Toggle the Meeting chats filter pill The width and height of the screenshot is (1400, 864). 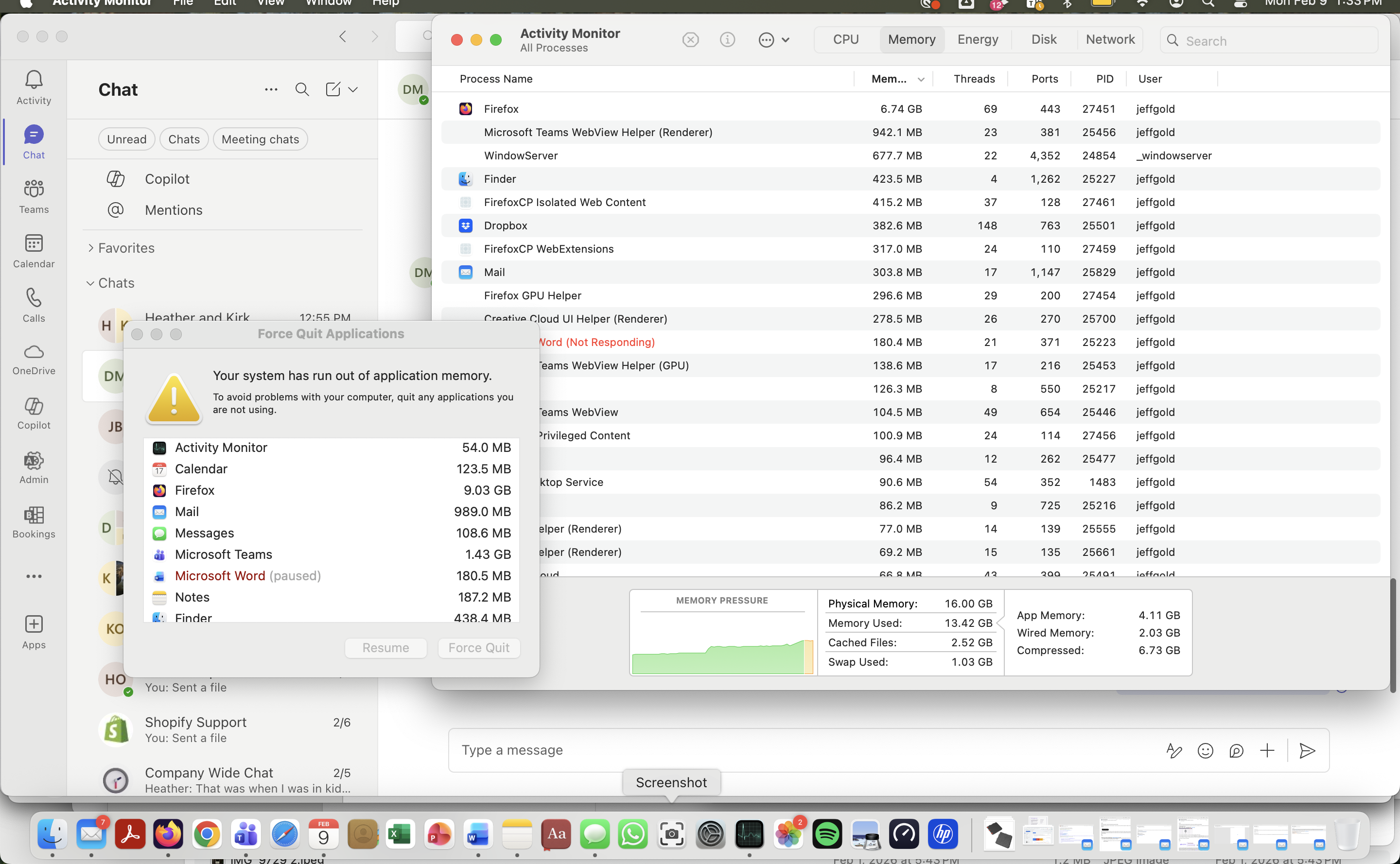tap(260, 139)
